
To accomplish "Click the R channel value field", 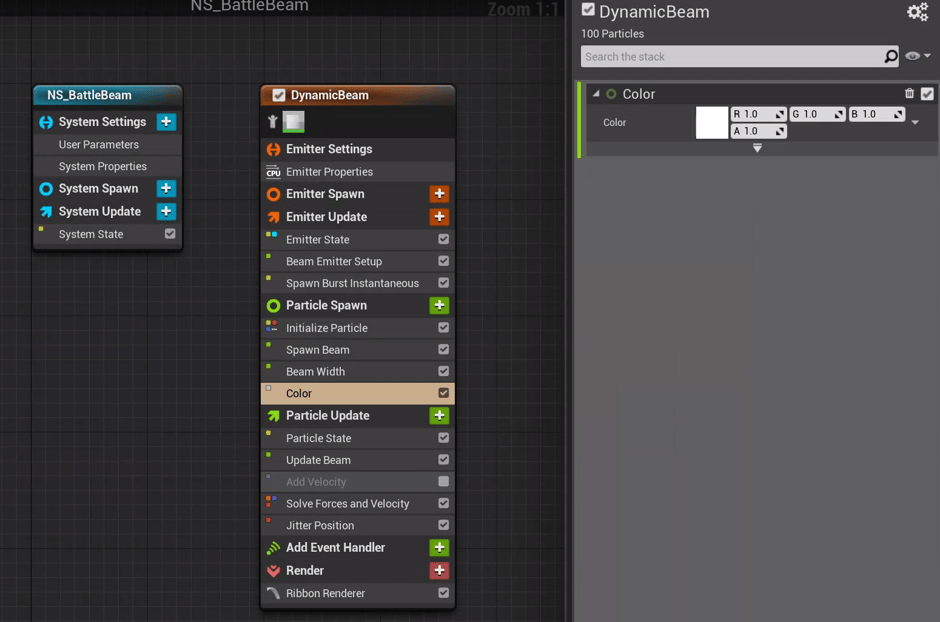I will (758, 114).
